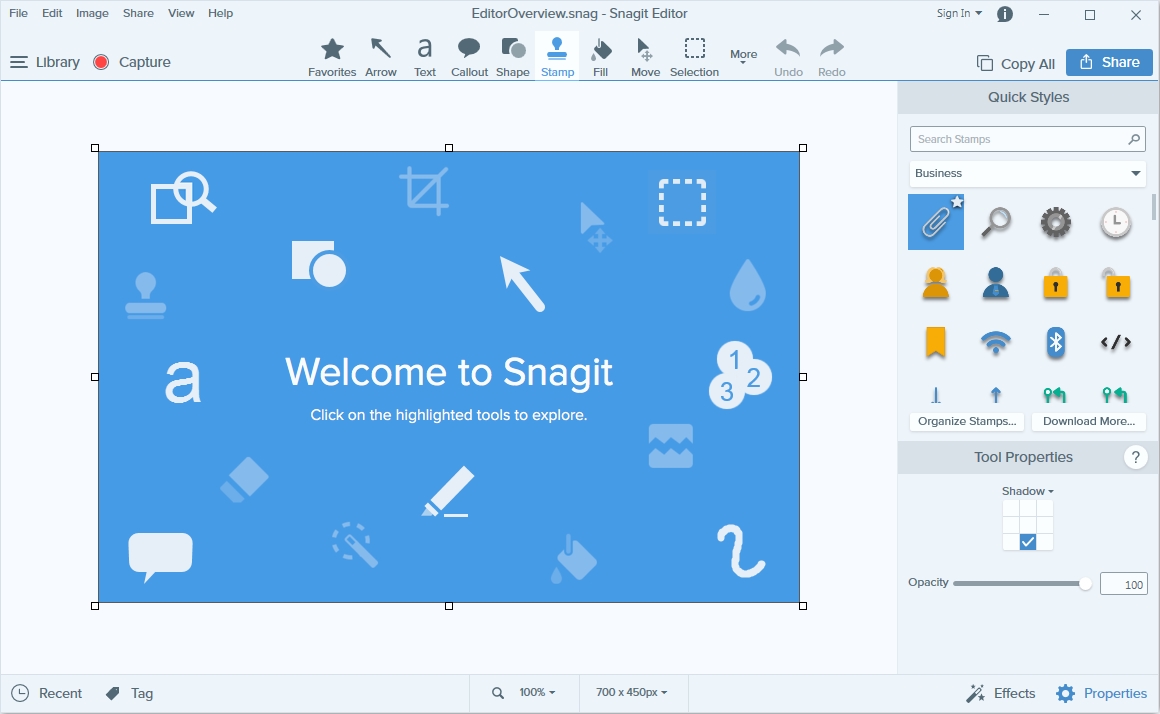Viewport: 1160px width, 714px height.
Task: Expand the 100% zoom dropdown
Action: pos(536,692)
